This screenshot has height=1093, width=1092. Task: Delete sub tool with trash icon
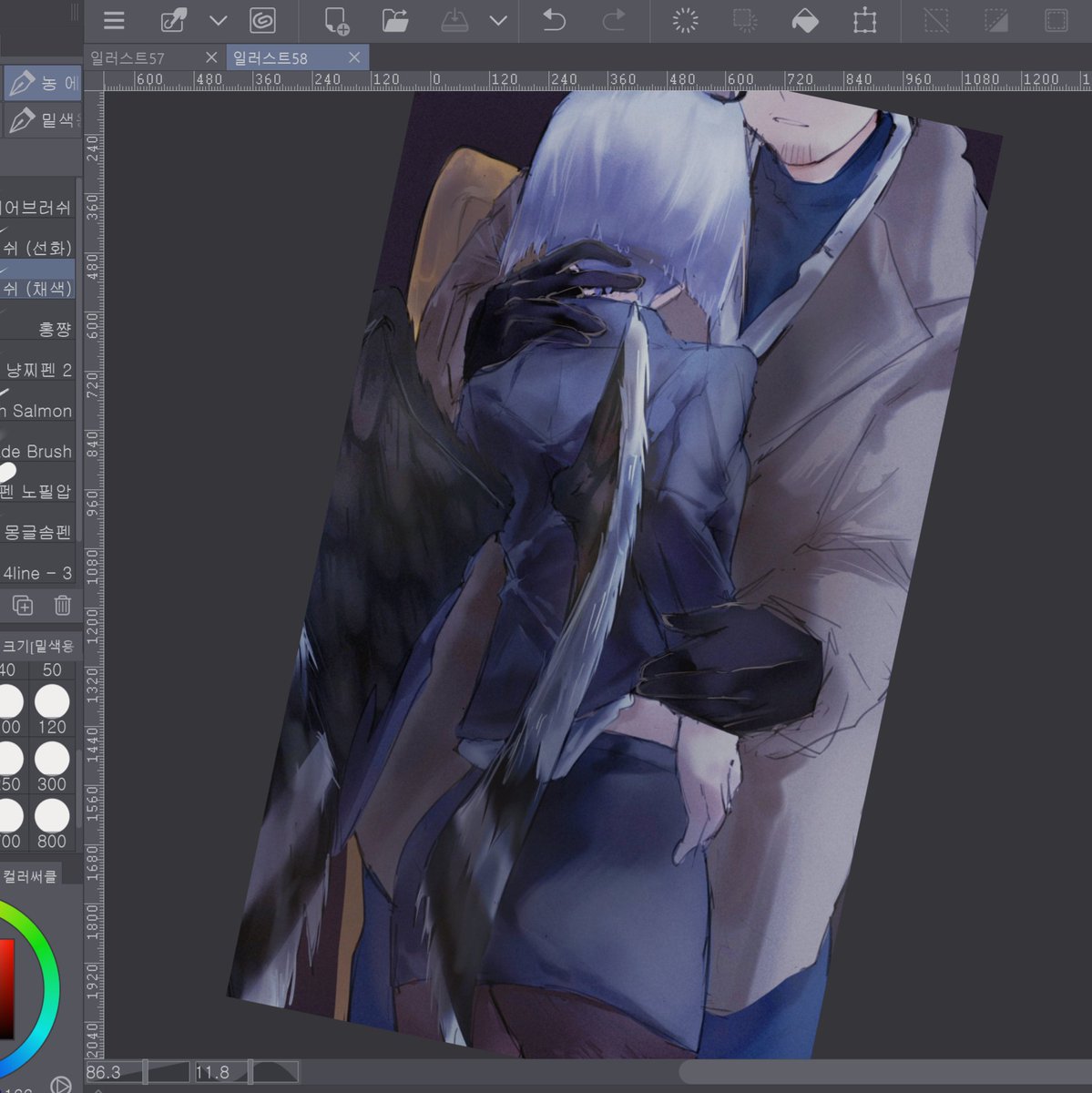coord(62,605)
